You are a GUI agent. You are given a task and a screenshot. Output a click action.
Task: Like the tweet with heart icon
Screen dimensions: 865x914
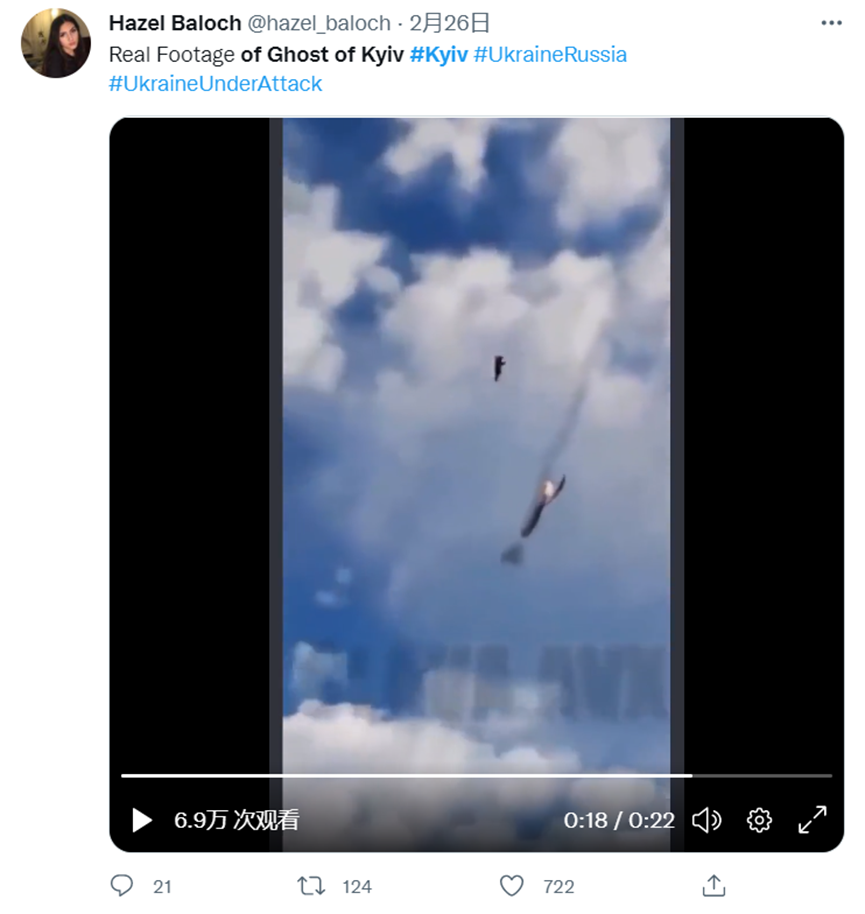512,886
